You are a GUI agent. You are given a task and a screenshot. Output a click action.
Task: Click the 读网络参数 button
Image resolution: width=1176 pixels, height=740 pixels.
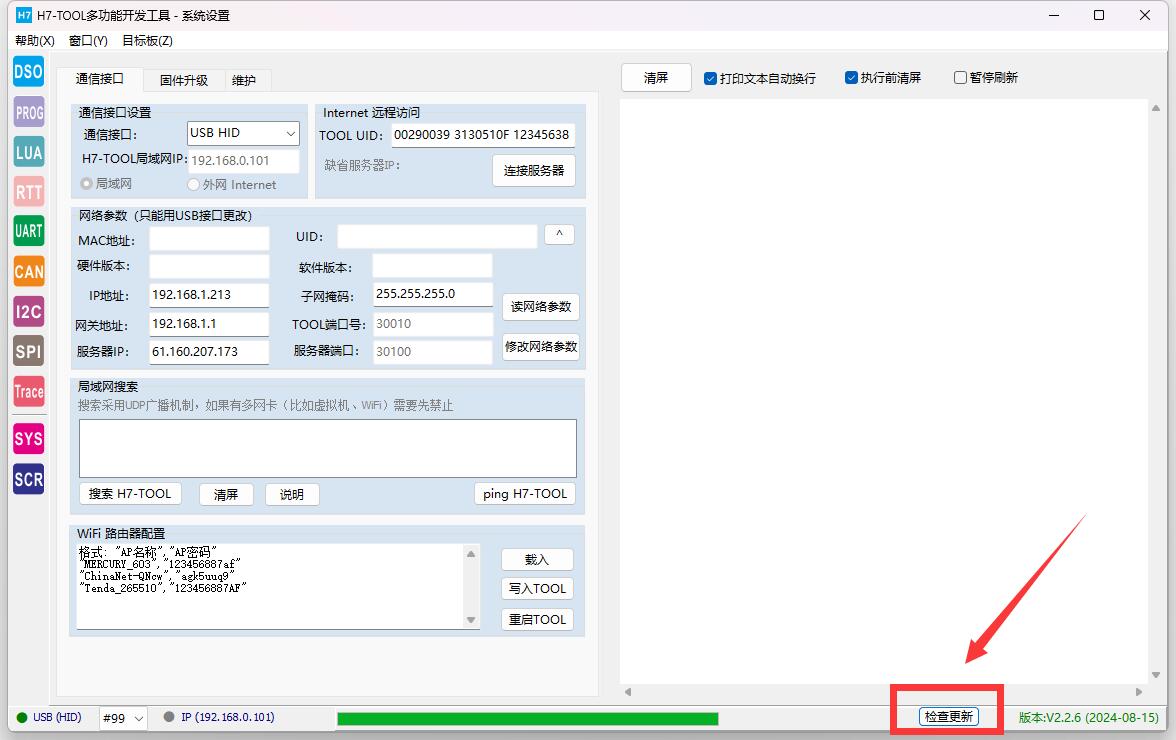click(541, 307)
